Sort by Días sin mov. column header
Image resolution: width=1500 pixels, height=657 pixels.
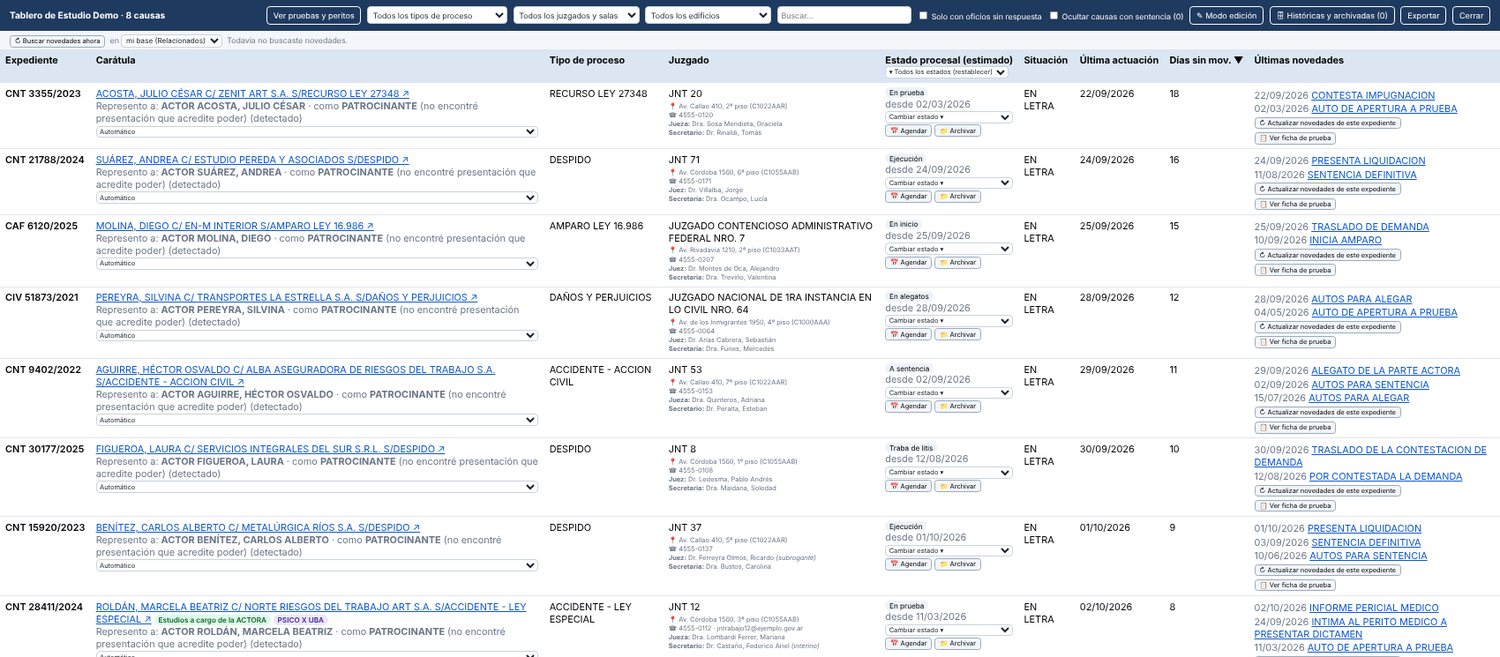(x=1206, y=60)
